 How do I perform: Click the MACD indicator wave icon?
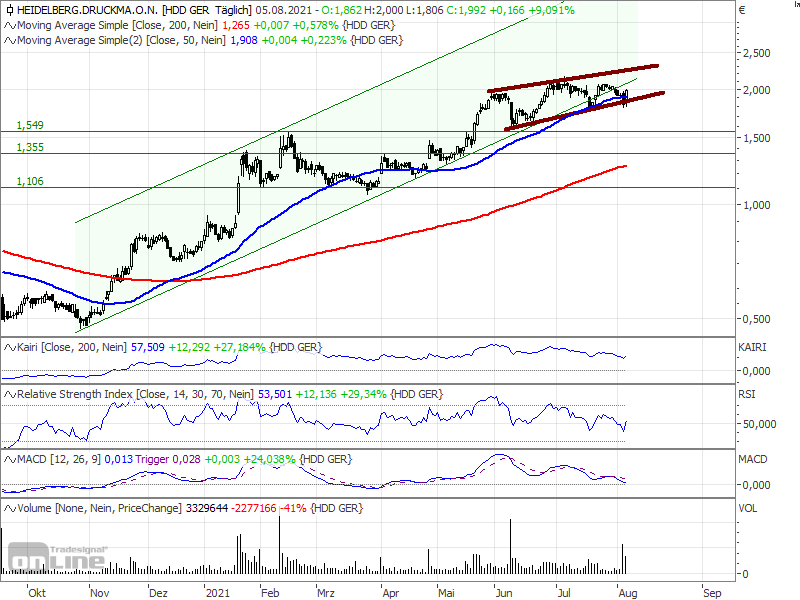pos(9,459)
